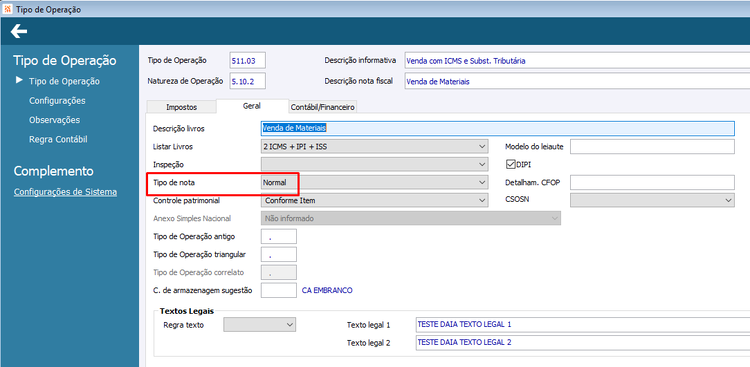The height and width of the screenshot is (367, 750).
Task: Expand the Inspeção dropdown
Action: coord(374,165)
